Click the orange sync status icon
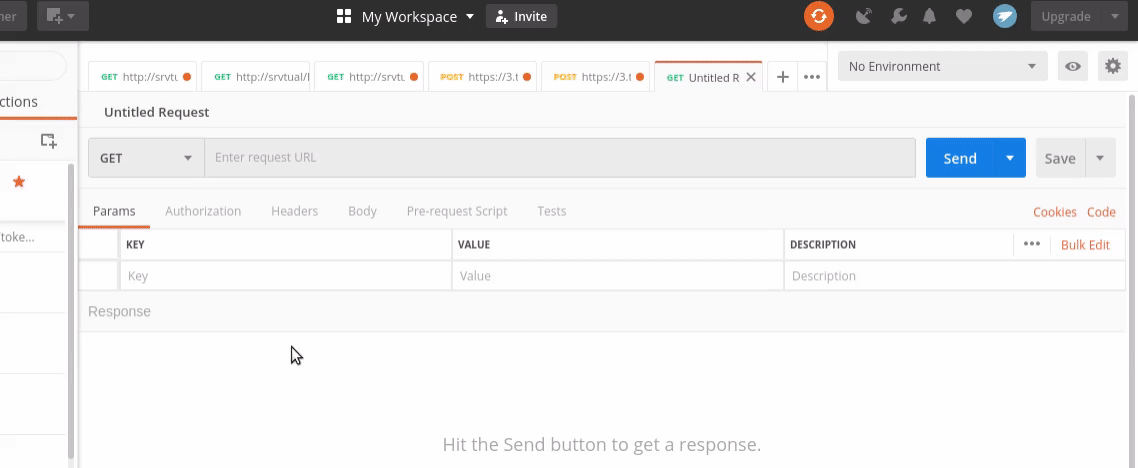The image size is (1138, 468). [x=819, y=16]
